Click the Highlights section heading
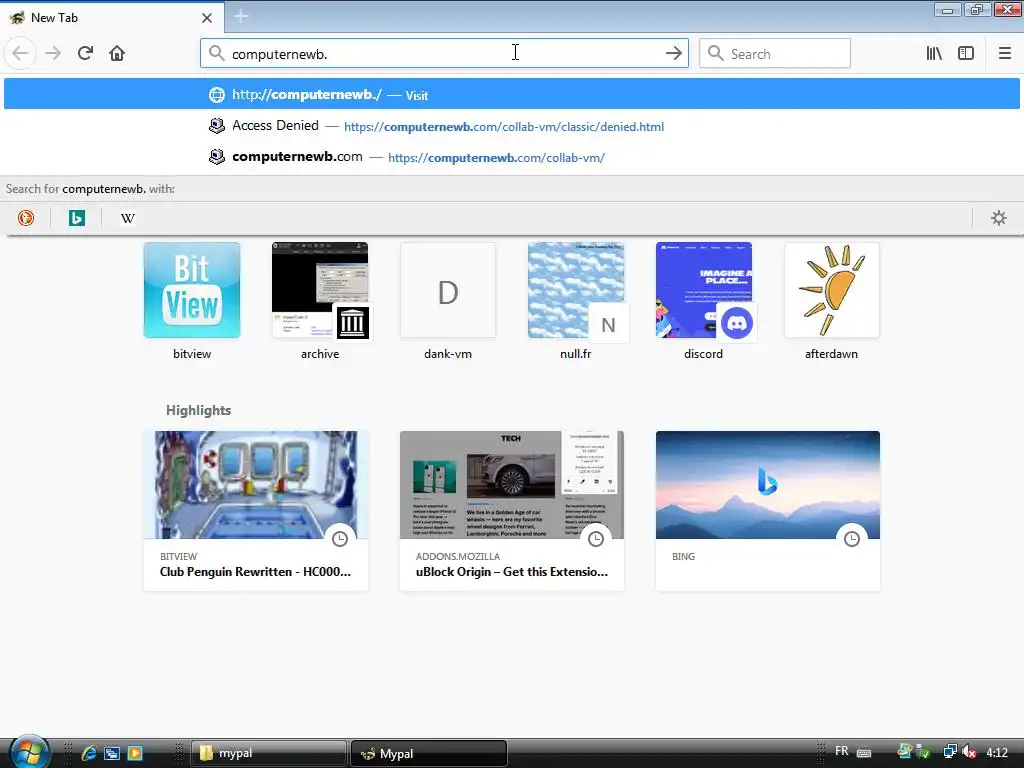 (199, 410)
